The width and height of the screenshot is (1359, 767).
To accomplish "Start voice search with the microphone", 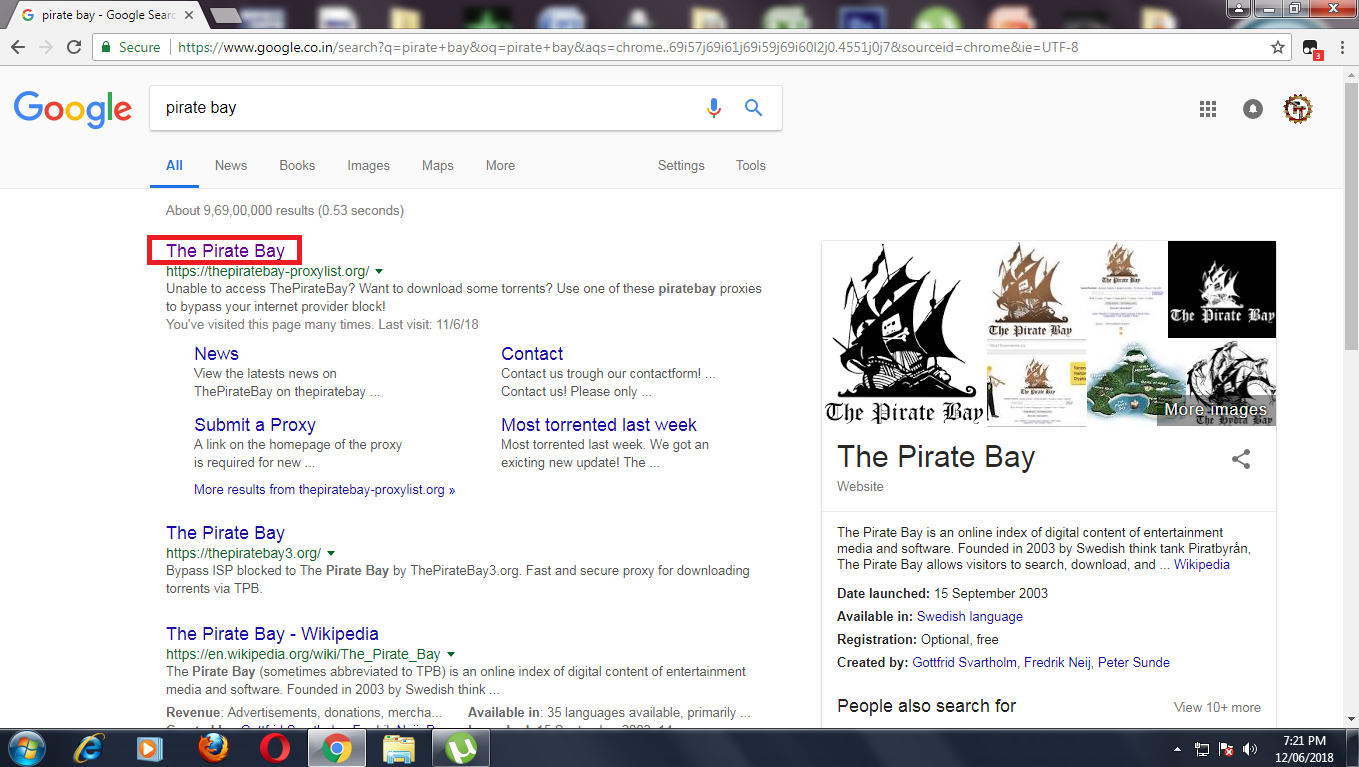I will (x=714, y=108).
